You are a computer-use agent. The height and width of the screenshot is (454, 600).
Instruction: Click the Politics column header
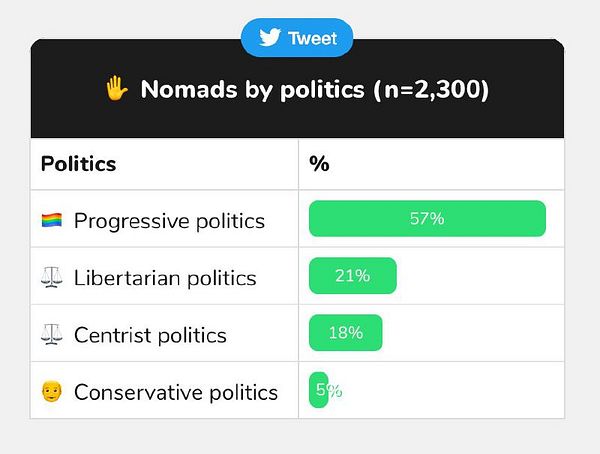[x=78, y=164]
